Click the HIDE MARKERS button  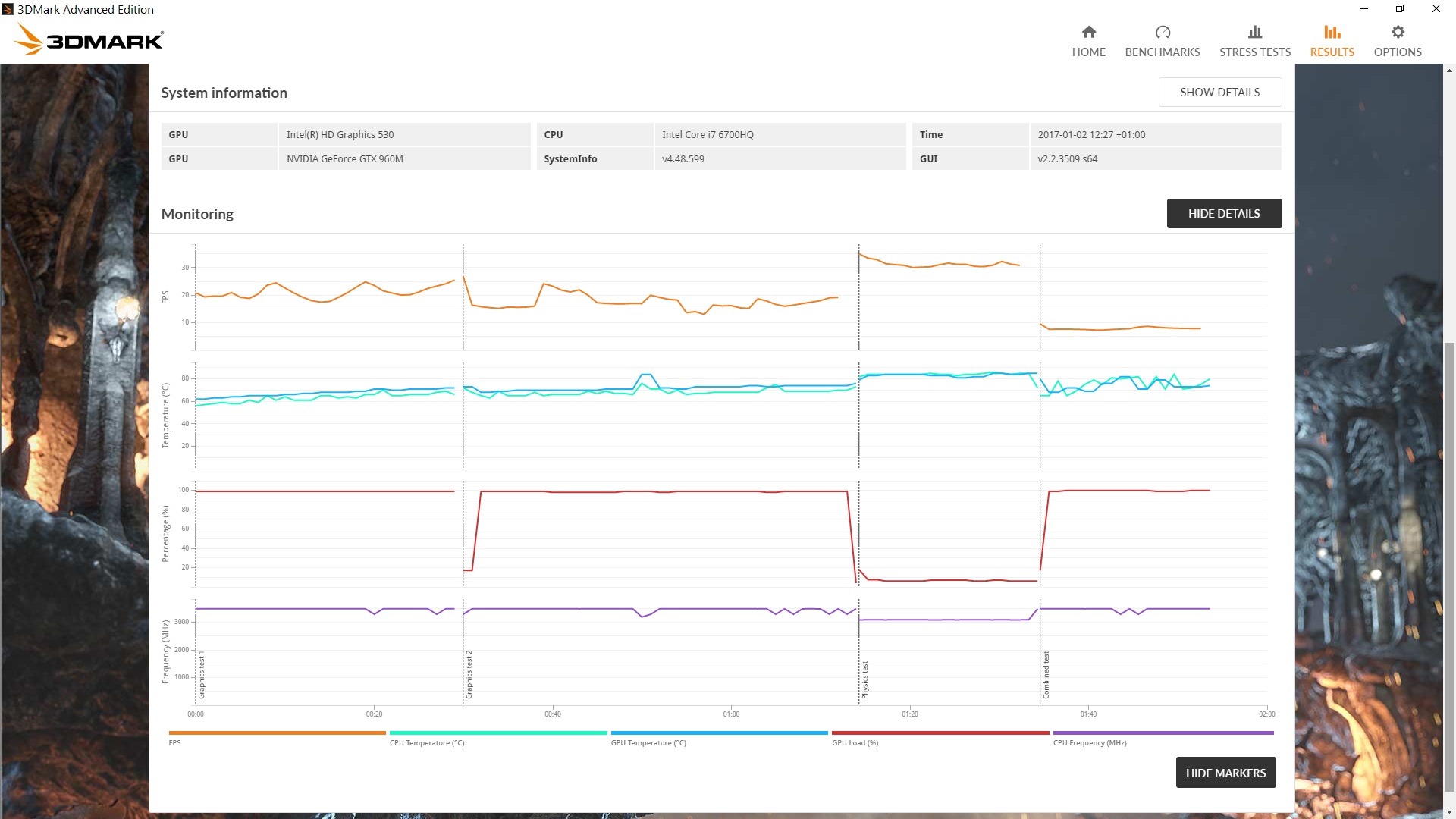(1225, 773)
